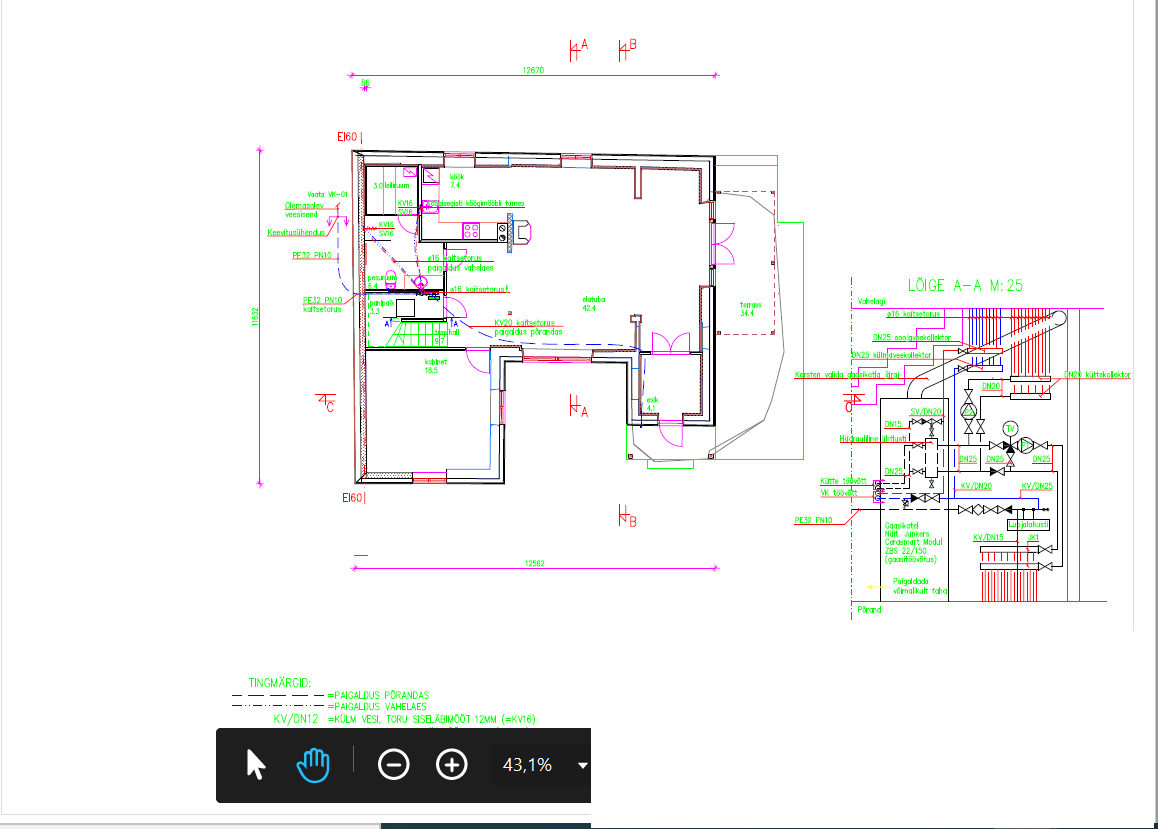Click the 43,1% zoom level field

tap(527, 765)
